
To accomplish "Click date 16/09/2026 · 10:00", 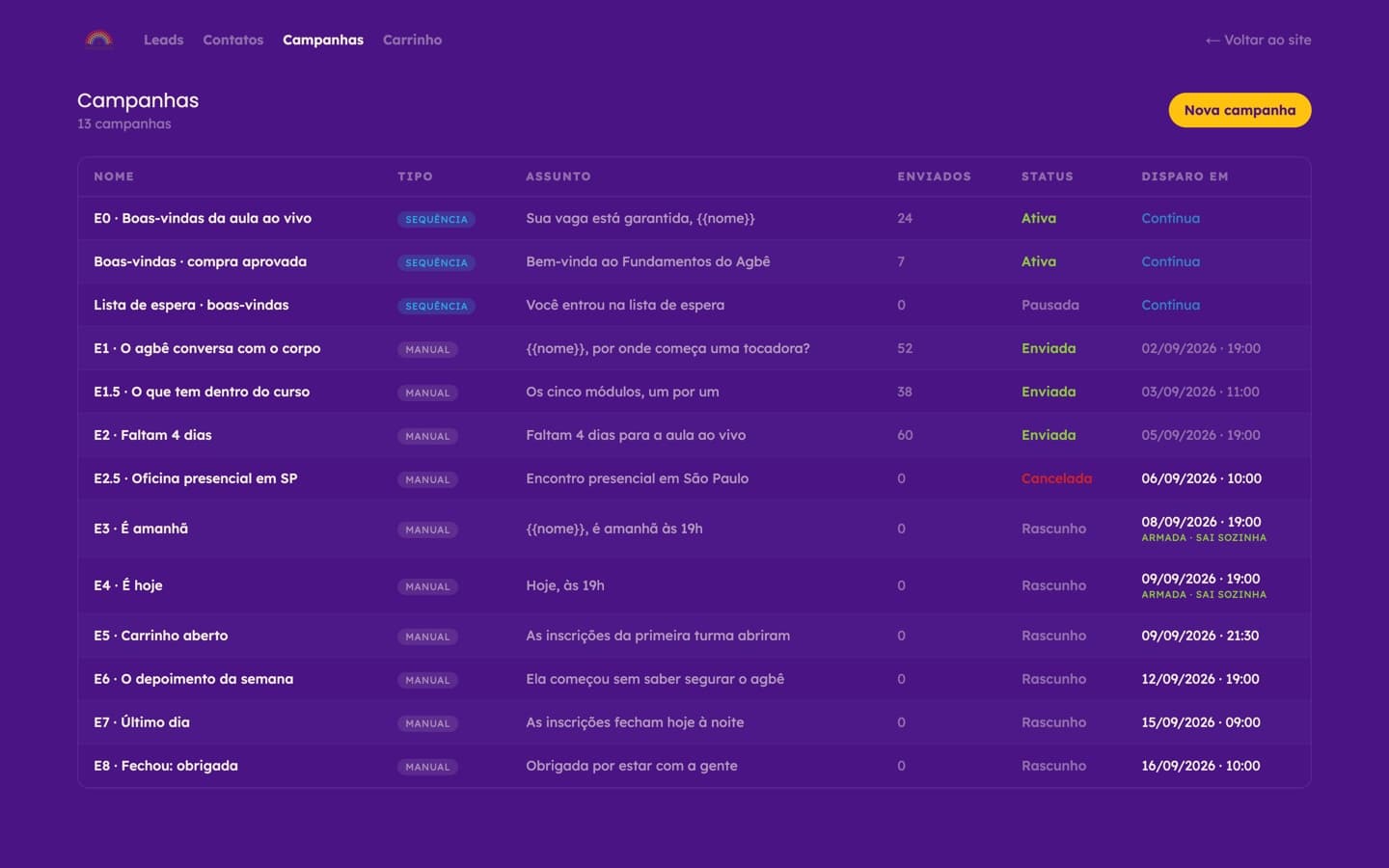I will click(1200, 766).
